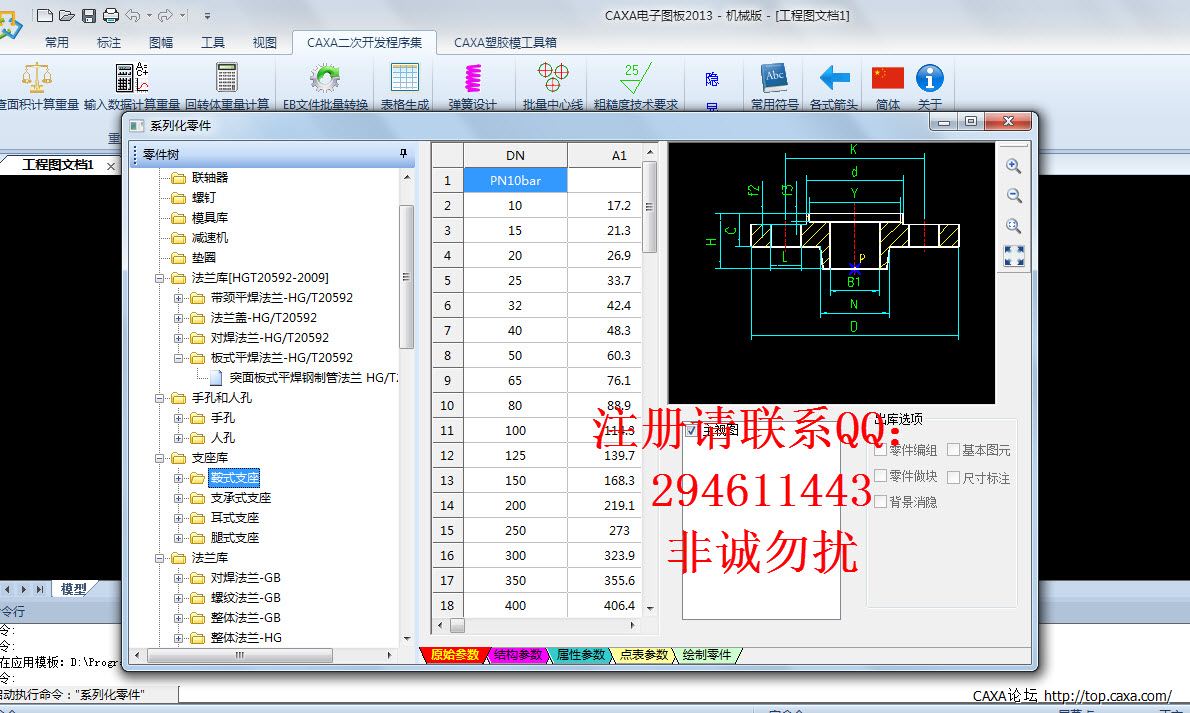Select 点表参数 bottom tab
The image size is (1190, 713).
[x=644, y=655]
